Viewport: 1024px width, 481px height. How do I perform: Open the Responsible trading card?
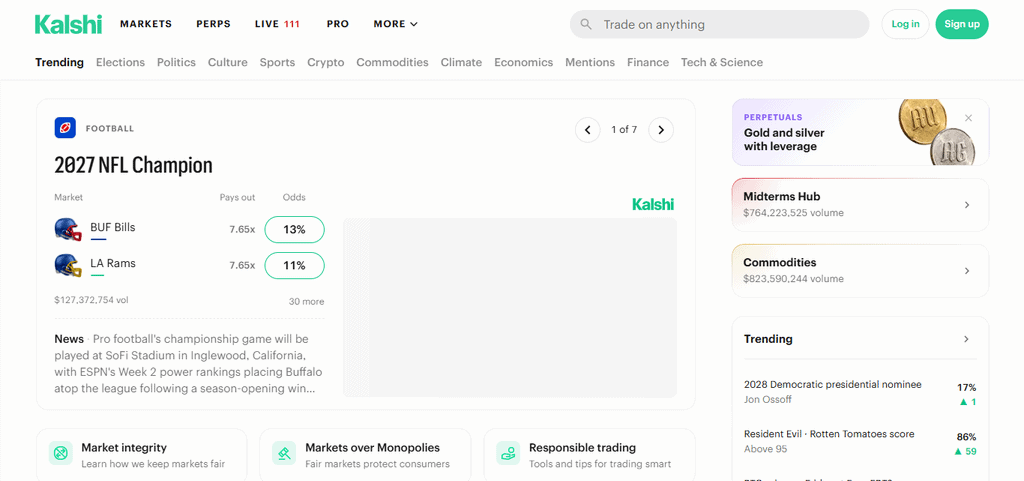[589, 455]
